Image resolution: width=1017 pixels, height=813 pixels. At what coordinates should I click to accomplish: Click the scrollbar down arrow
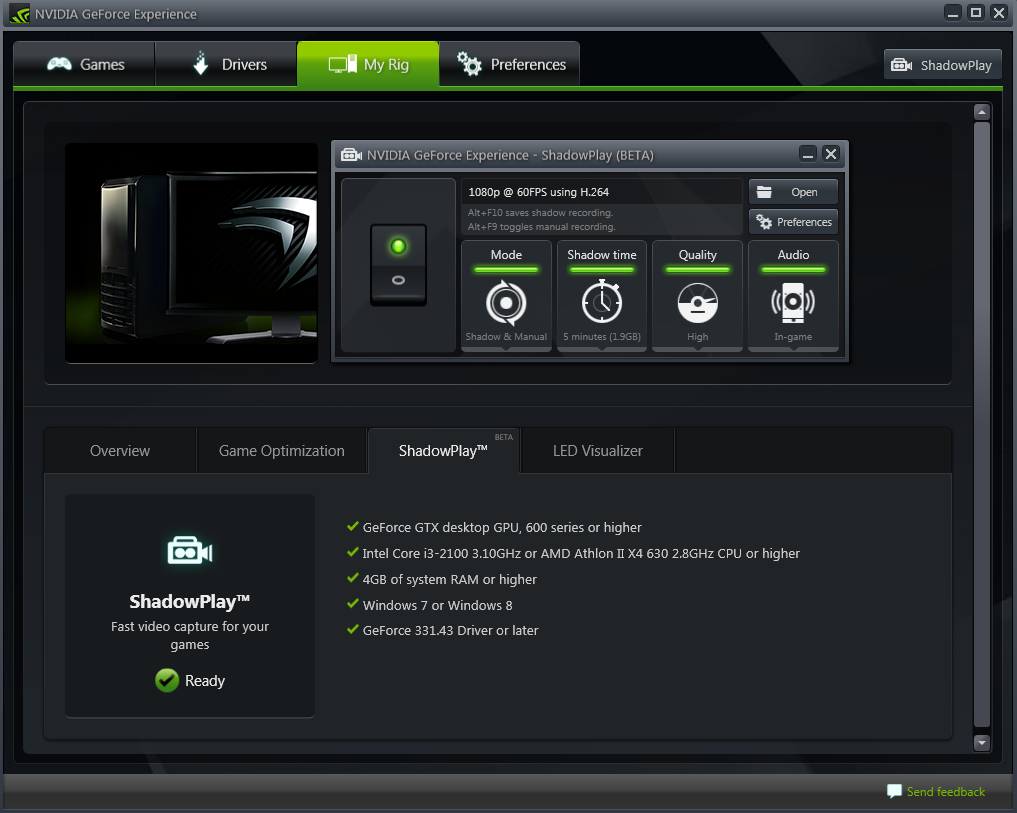point(982,743)
